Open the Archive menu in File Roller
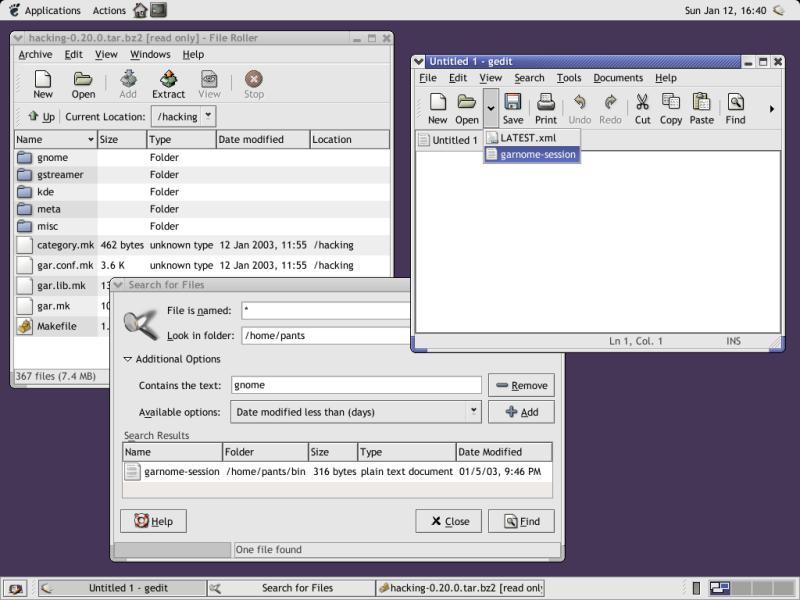Image resolution: width=800 pixels, height=600 pixels. point(35,55)
